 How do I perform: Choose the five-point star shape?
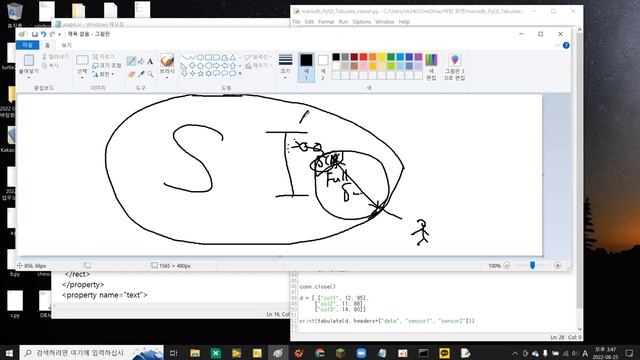pyautogui.click(x=200, y=73)
